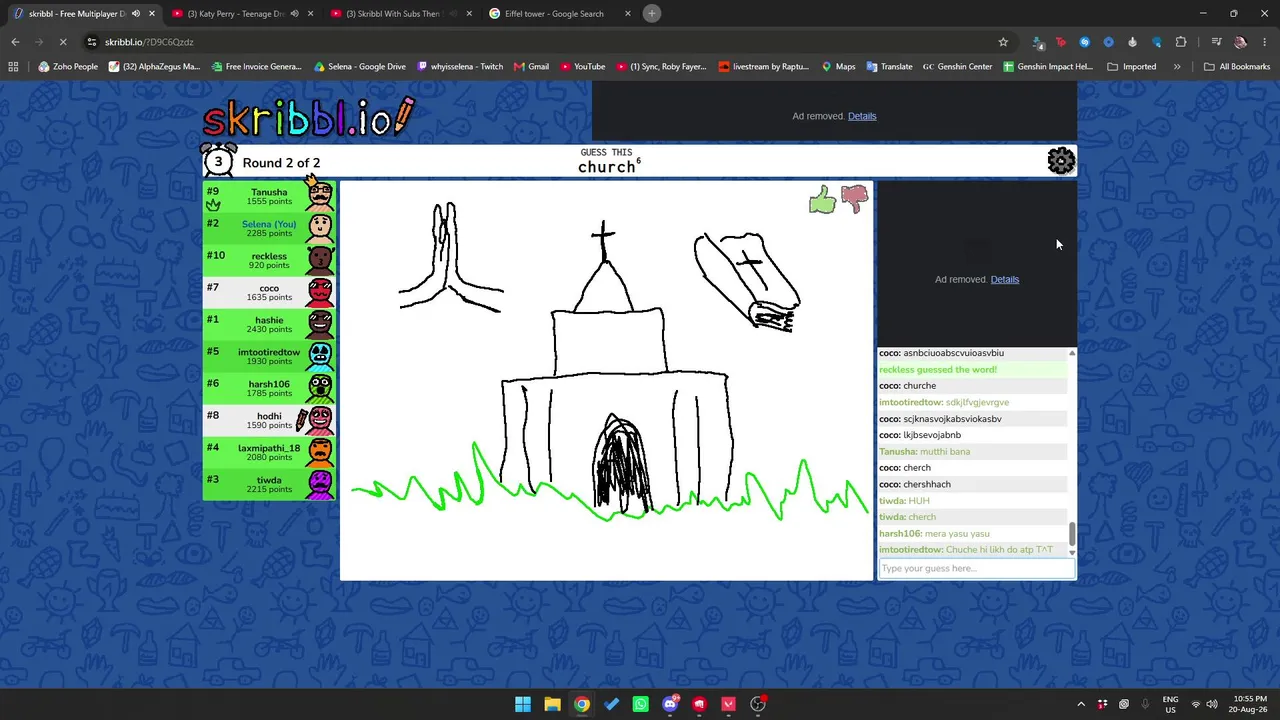Go back to the previous page
This screenshot has height=720, width=1280.
tap(15, 42)
